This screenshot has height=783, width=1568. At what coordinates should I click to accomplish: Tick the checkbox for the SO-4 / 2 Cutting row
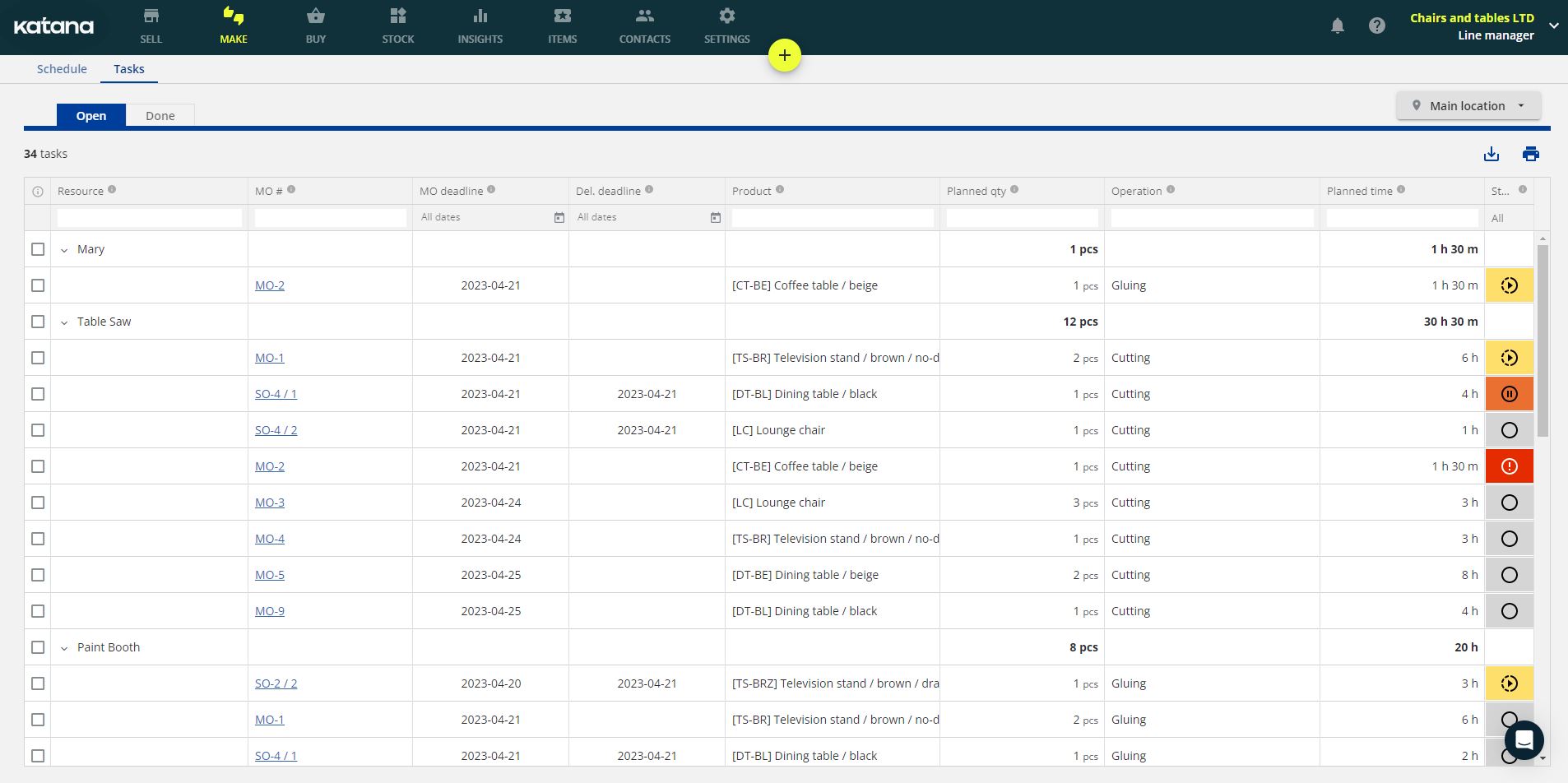(38, 430)
